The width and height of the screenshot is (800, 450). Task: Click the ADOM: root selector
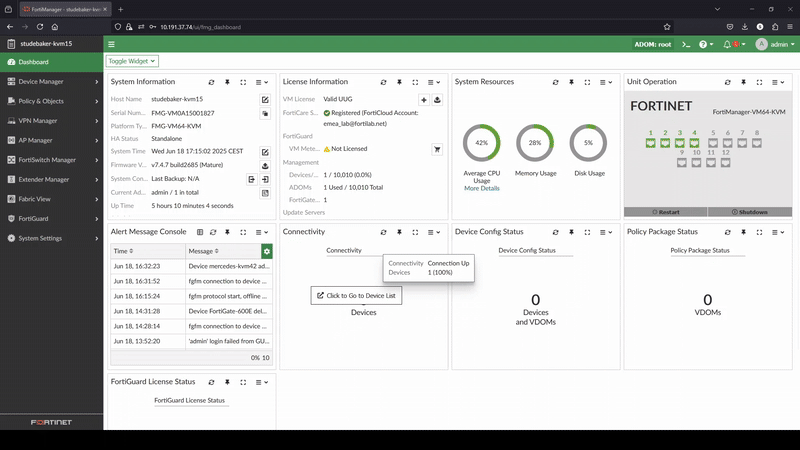[653, 44]
